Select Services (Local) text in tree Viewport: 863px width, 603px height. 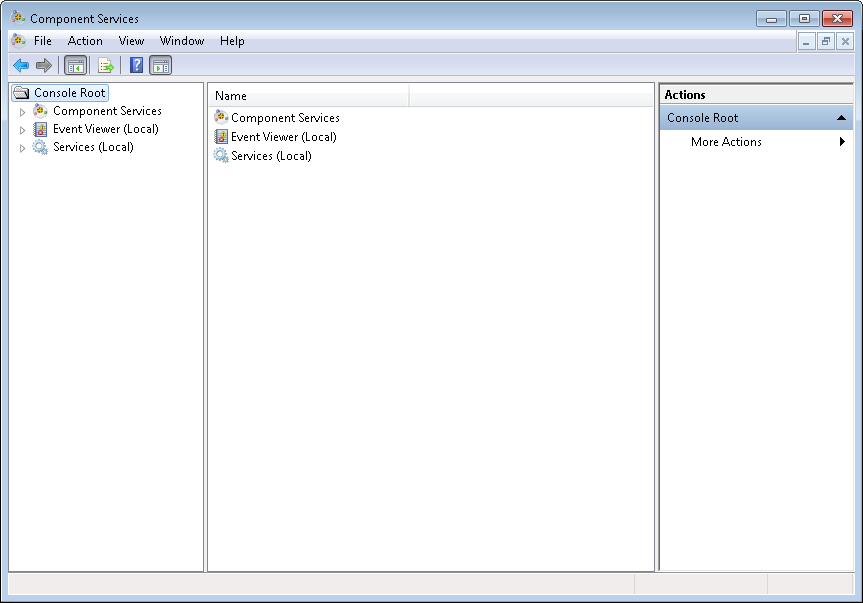[x=93, y=147]
